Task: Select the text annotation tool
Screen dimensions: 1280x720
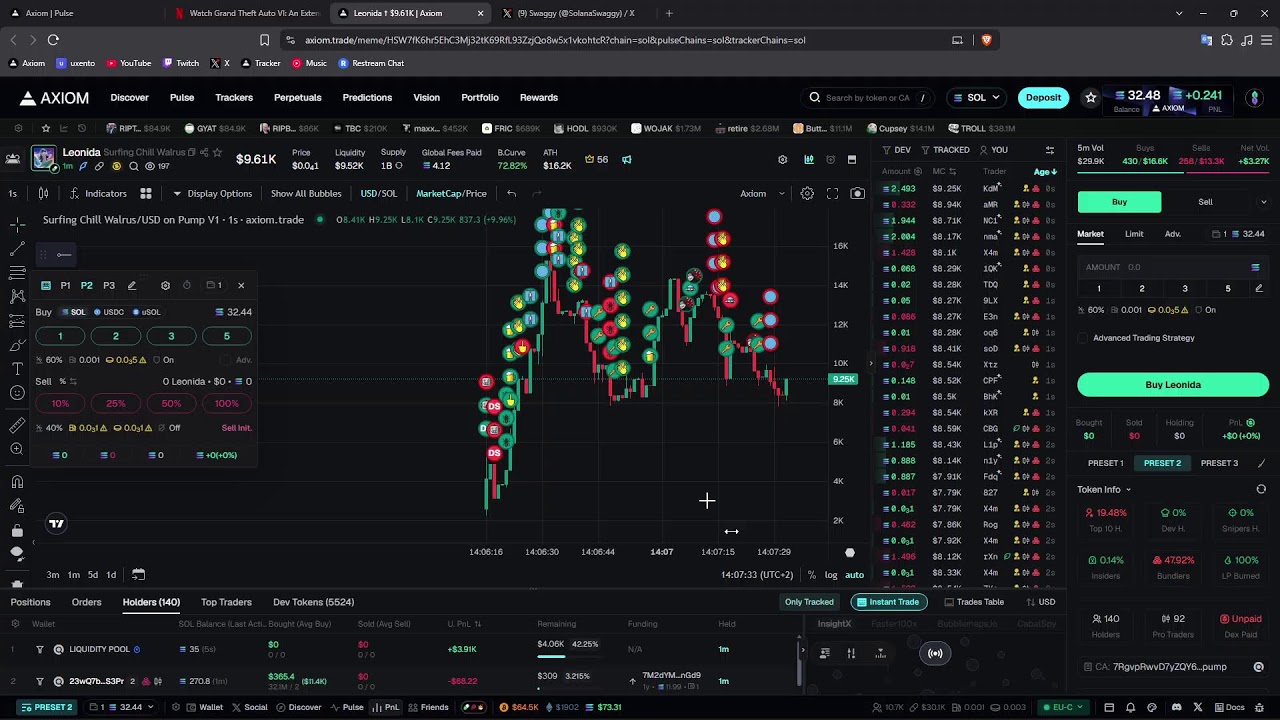Action: click(x=17, y=369)
